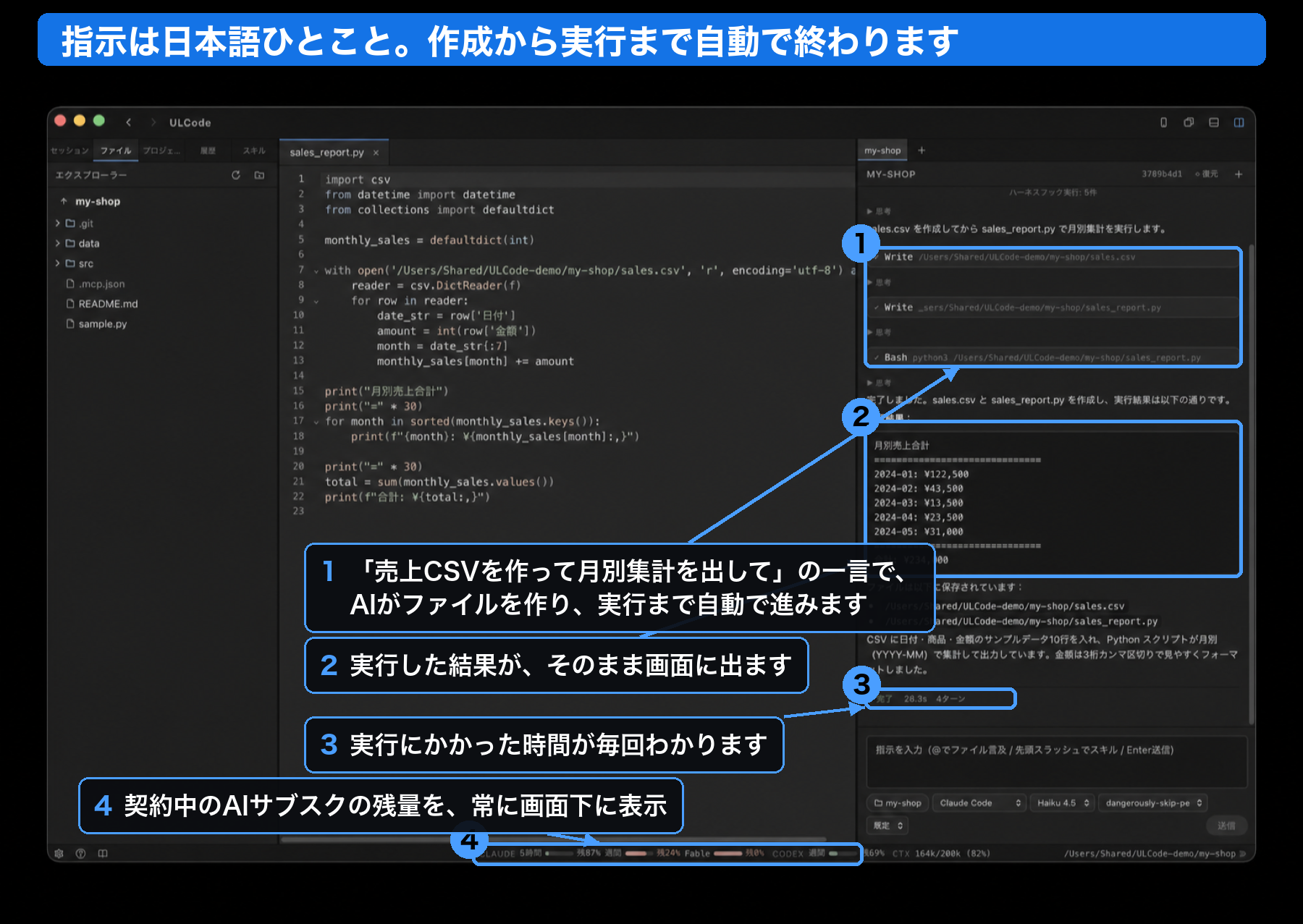Click the new folder icon in explorer
Screen dimensions: 1303x924
point(259,175)
